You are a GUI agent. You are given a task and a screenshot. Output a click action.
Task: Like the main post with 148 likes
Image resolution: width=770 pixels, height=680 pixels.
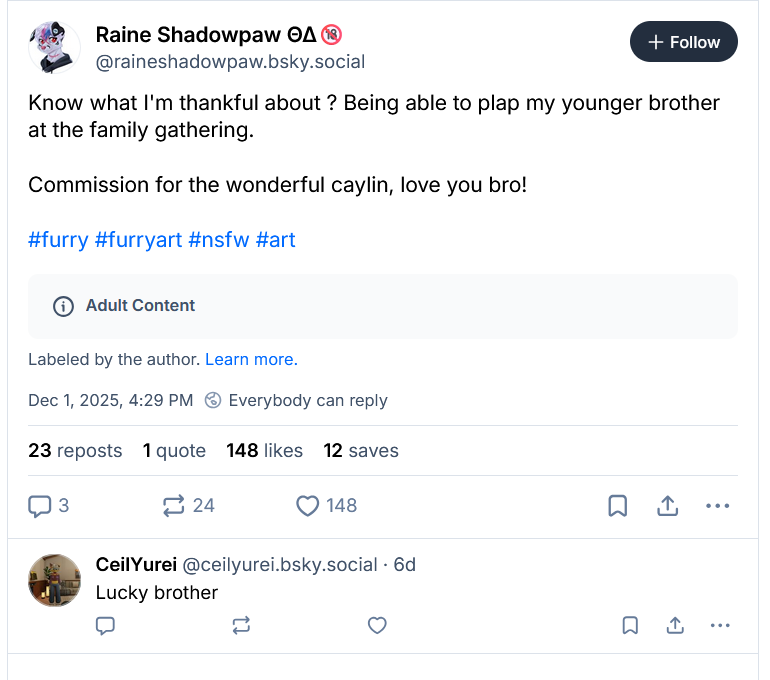308,506
